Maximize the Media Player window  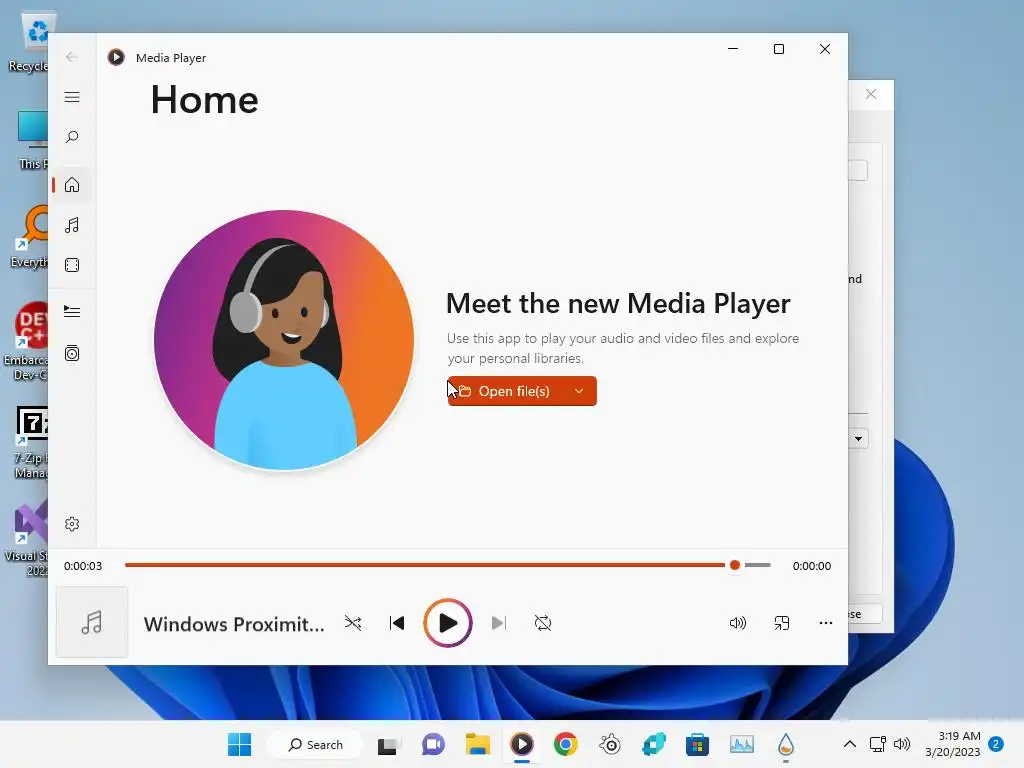tap(778, 49)
